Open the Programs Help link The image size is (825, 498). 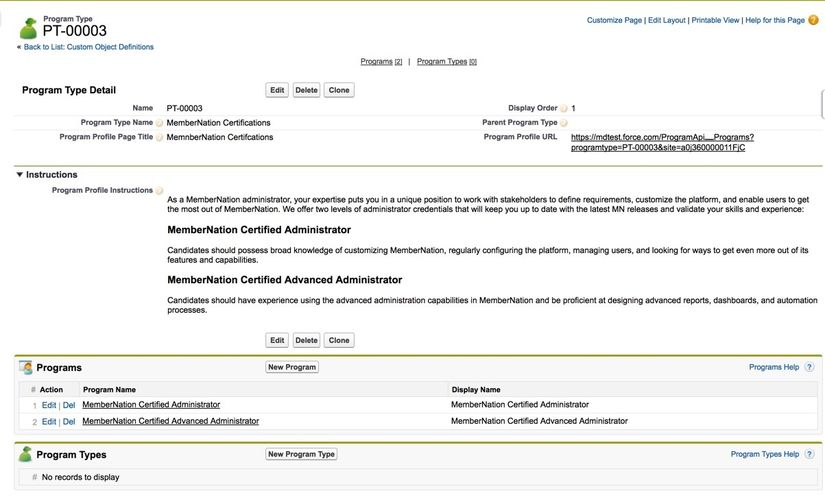tap(774, 367)
